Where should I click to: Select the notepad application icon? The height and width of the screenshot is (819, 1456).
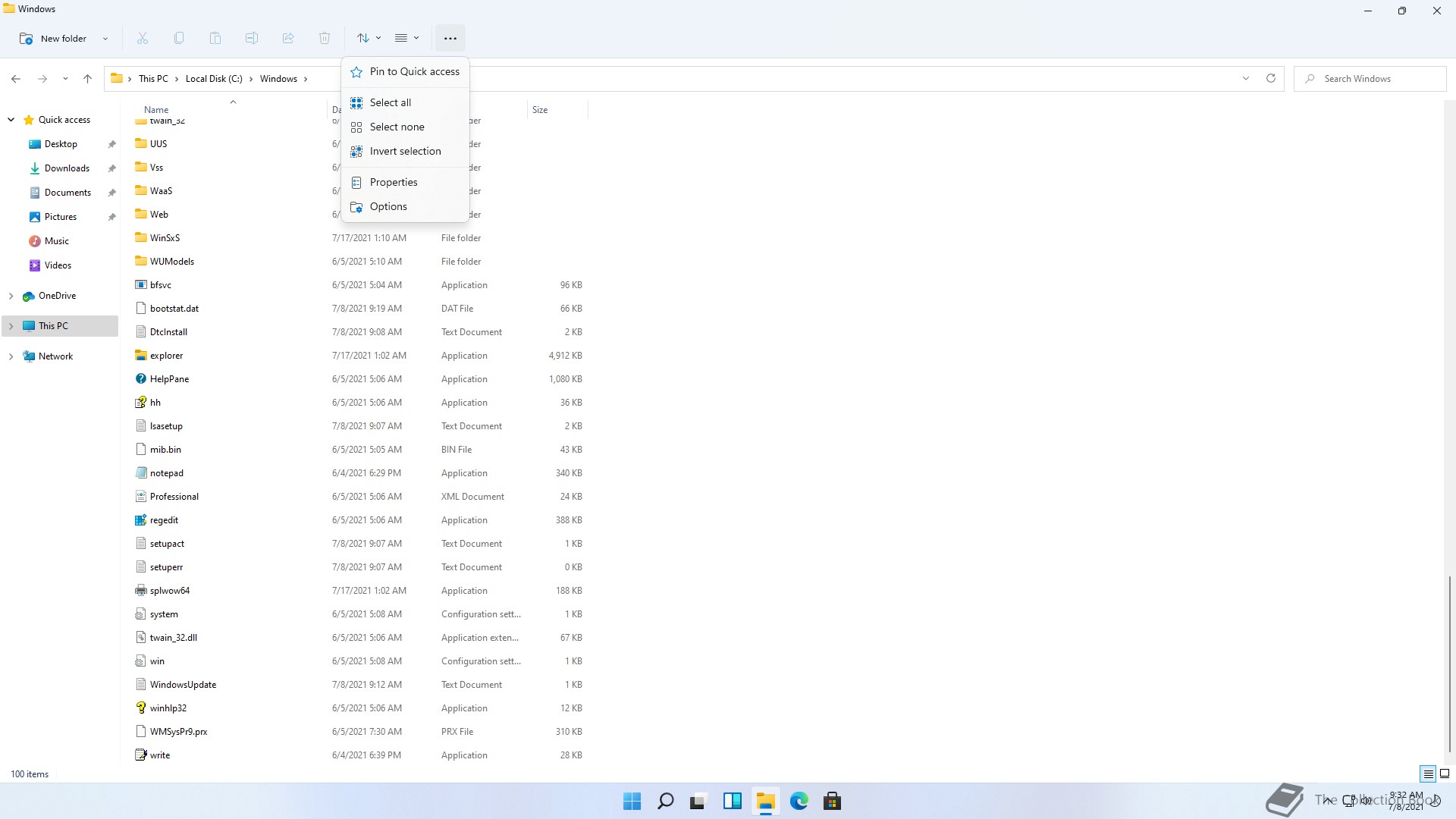tap(140, 472)
